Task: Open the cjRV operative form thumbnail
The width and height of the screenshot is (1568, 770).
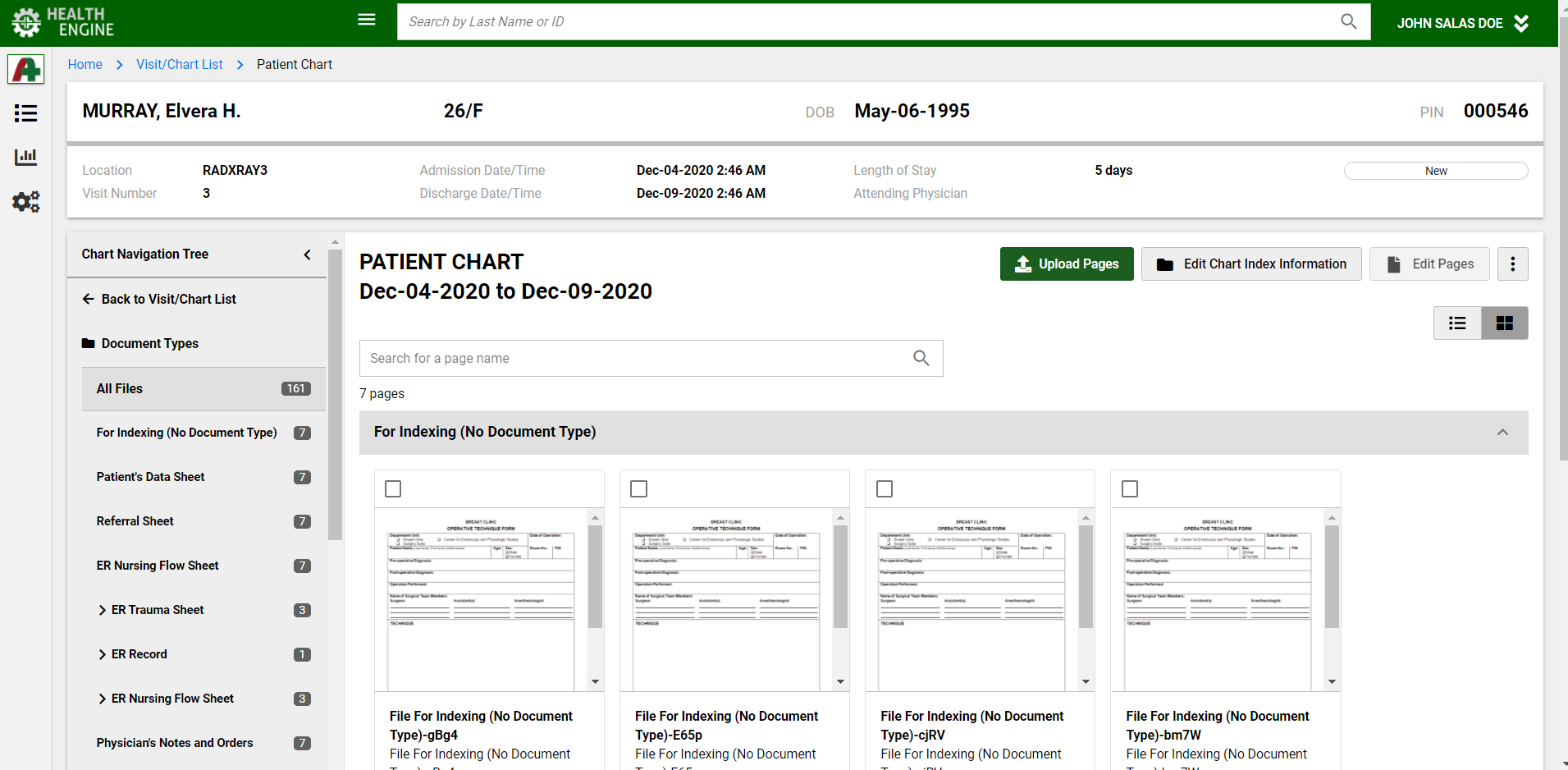Action: [x=971, y=600]
